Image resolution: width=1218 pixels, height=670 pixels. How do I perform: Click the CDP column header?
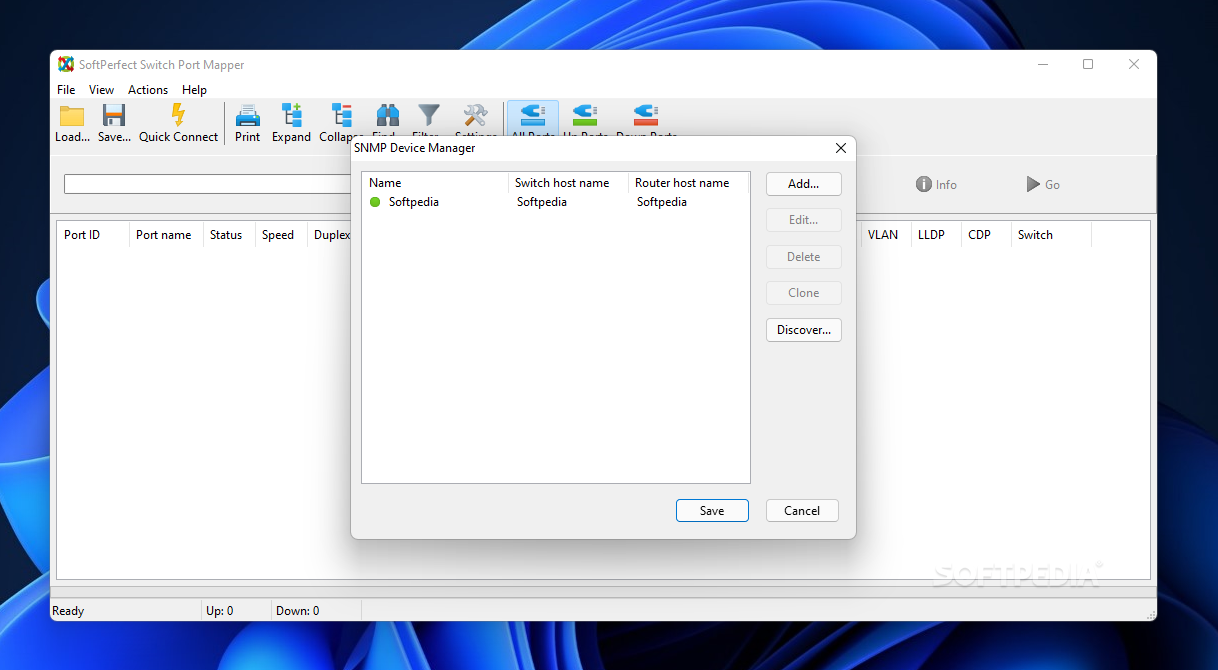[986, 235]
